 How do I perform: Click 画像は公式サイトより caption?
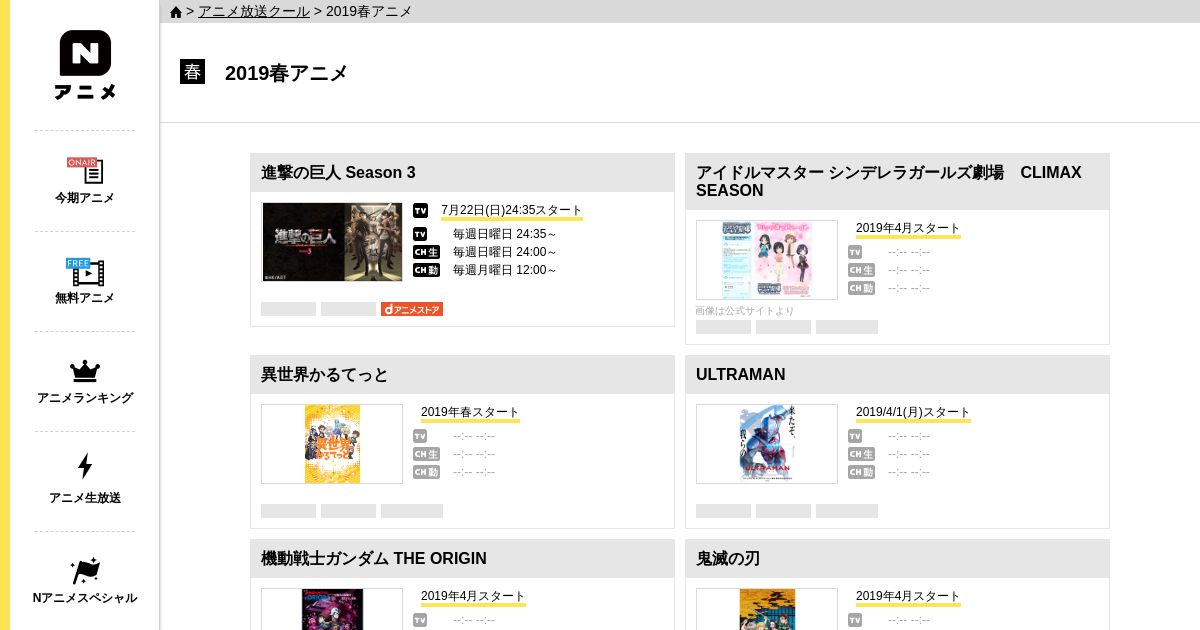(745, 311)
